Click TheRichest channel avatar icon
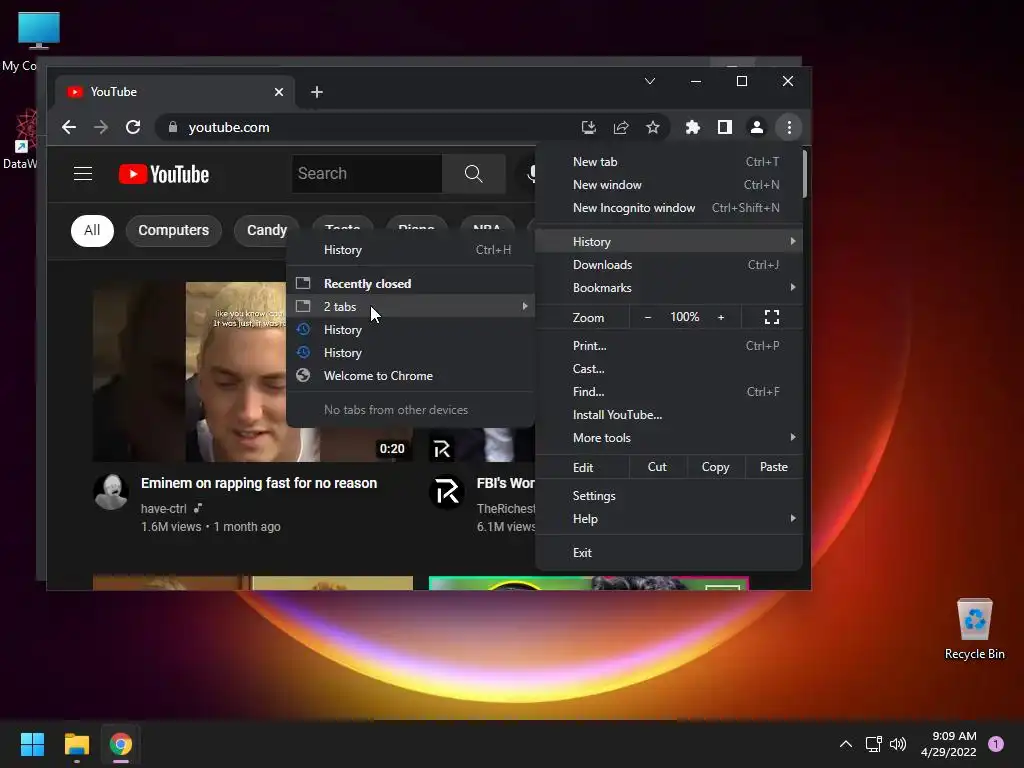Viewport: 1024px width, 768px height. [447, 492]
